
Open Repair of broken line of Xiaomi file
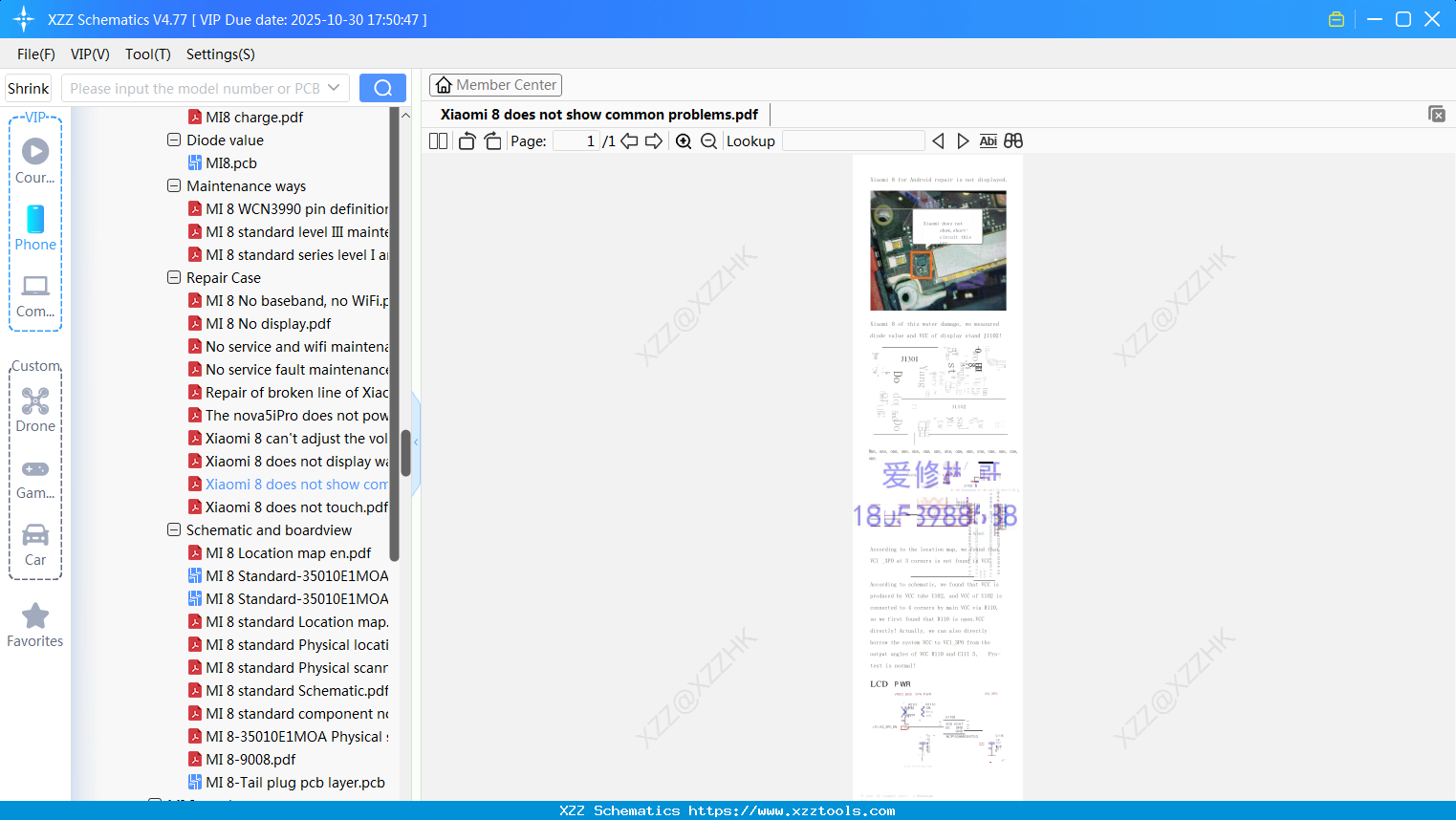tap(288, 392)
